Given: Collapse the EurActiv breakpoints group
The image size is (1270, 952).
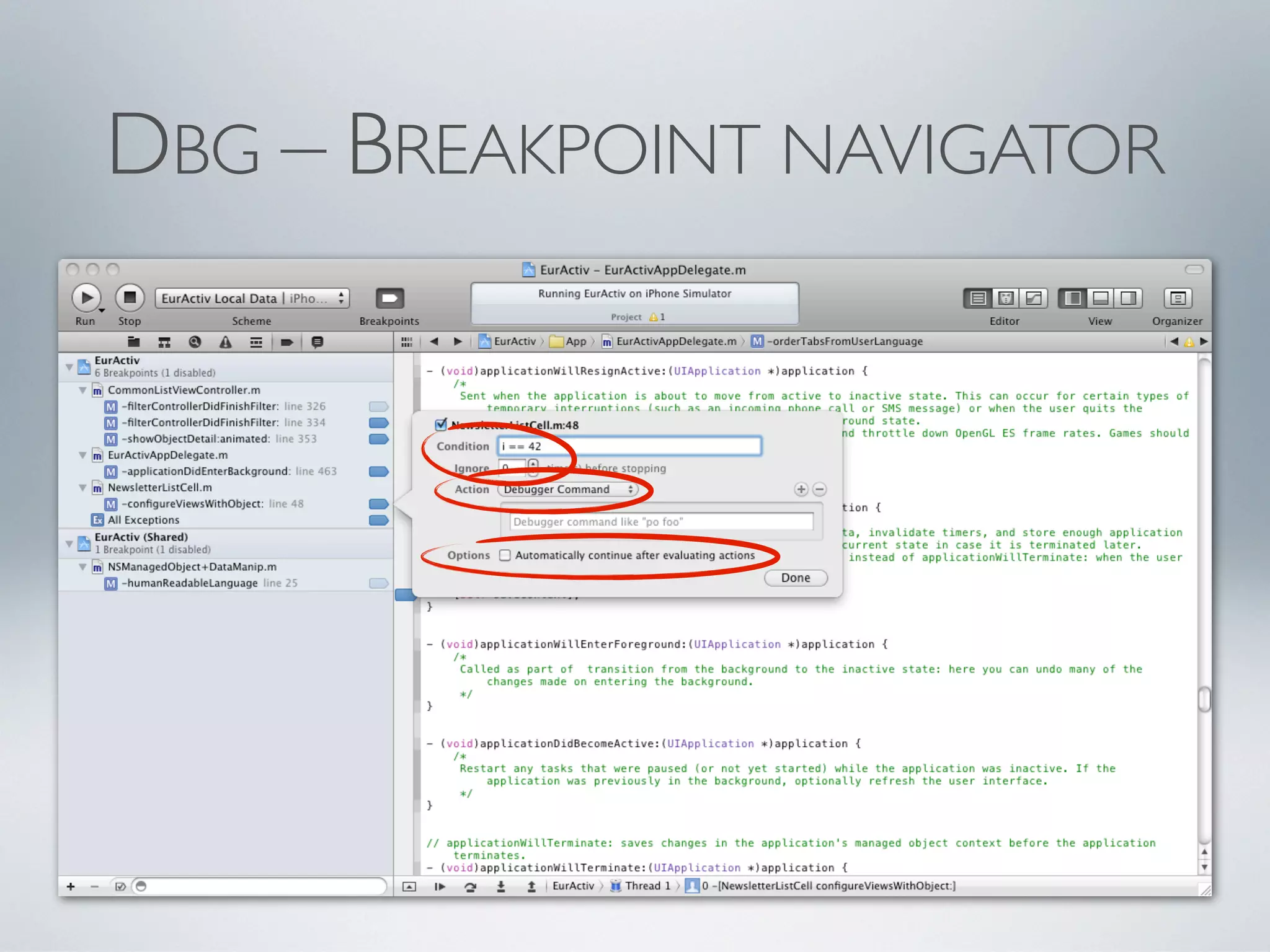Looking at the screenshot, I should coord(69,367).
